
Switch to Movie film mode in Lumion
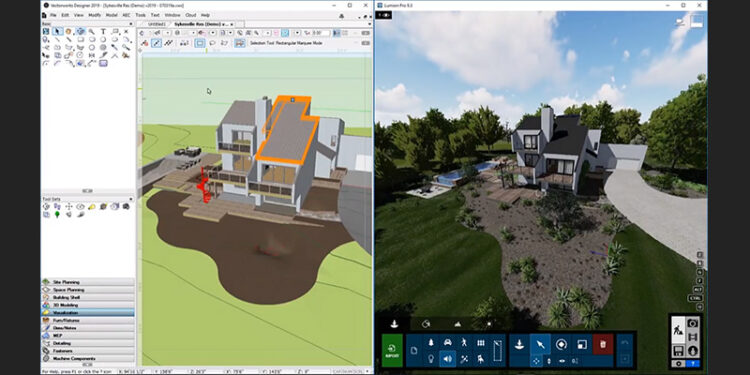(692, 337)
